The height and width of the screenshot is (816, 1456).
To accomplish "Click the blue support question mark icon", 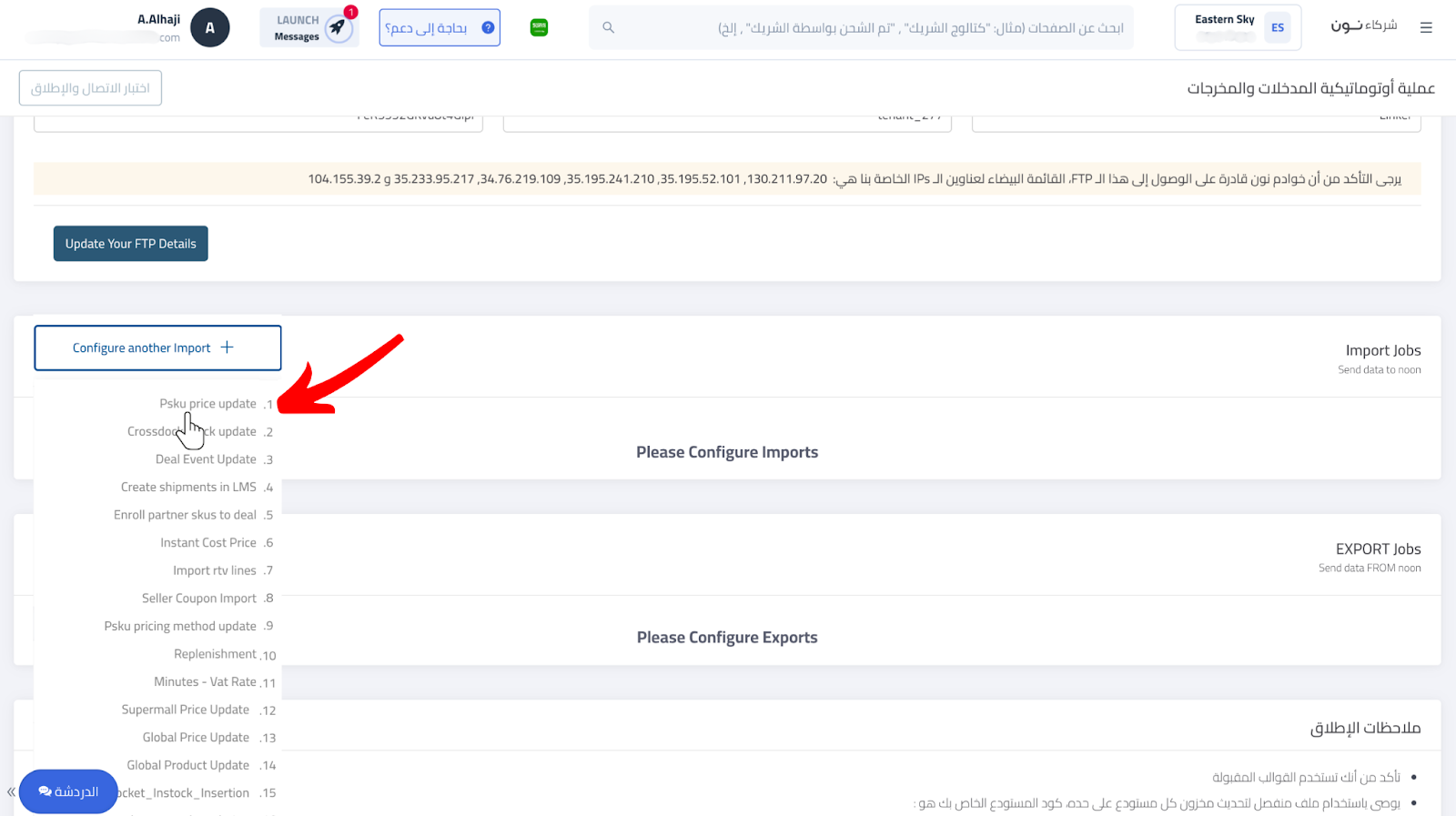I will click(488, 27).
